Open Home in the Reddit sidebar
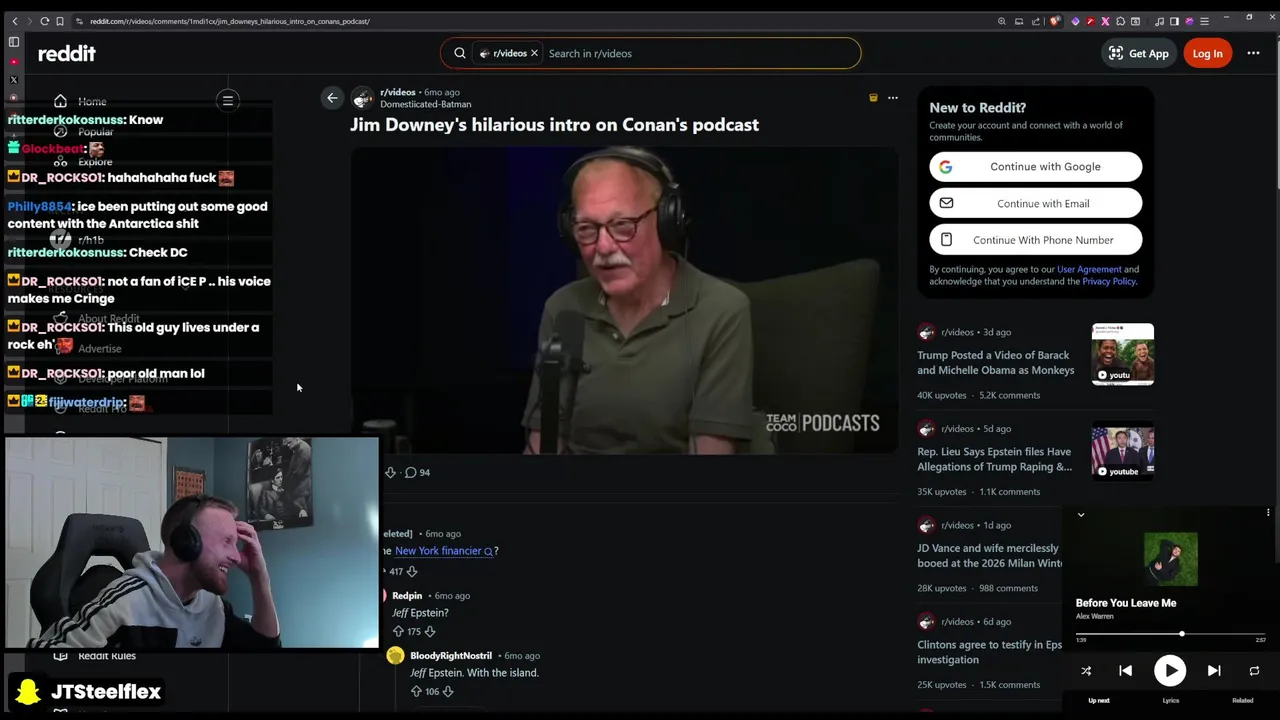Image resolution: width=1280 pixels, height=720 pixels. (92, 101)
